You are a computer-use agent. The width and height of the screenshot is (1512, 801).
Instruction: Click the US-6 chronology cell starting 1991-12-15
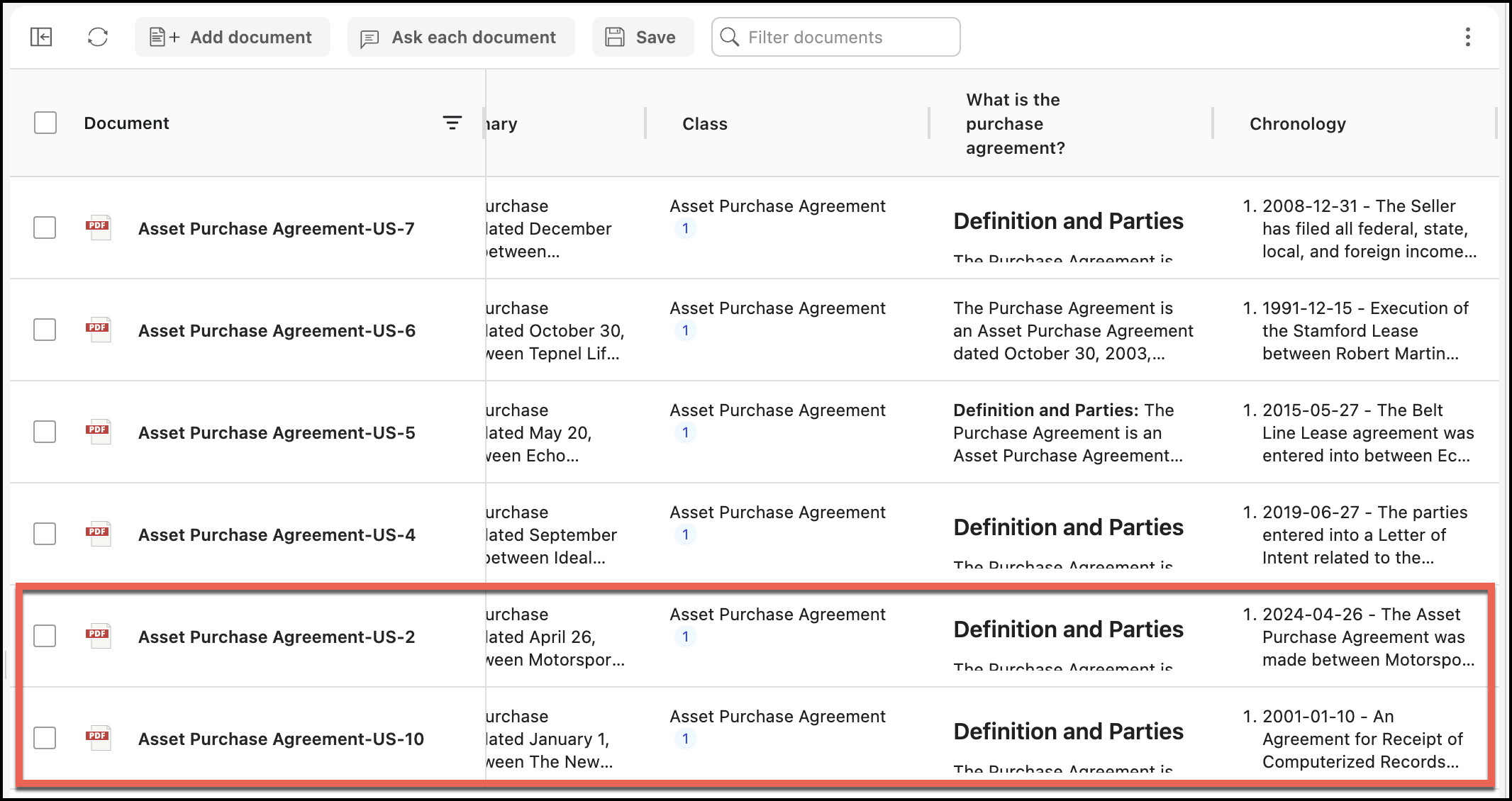tap(1356, 330)
